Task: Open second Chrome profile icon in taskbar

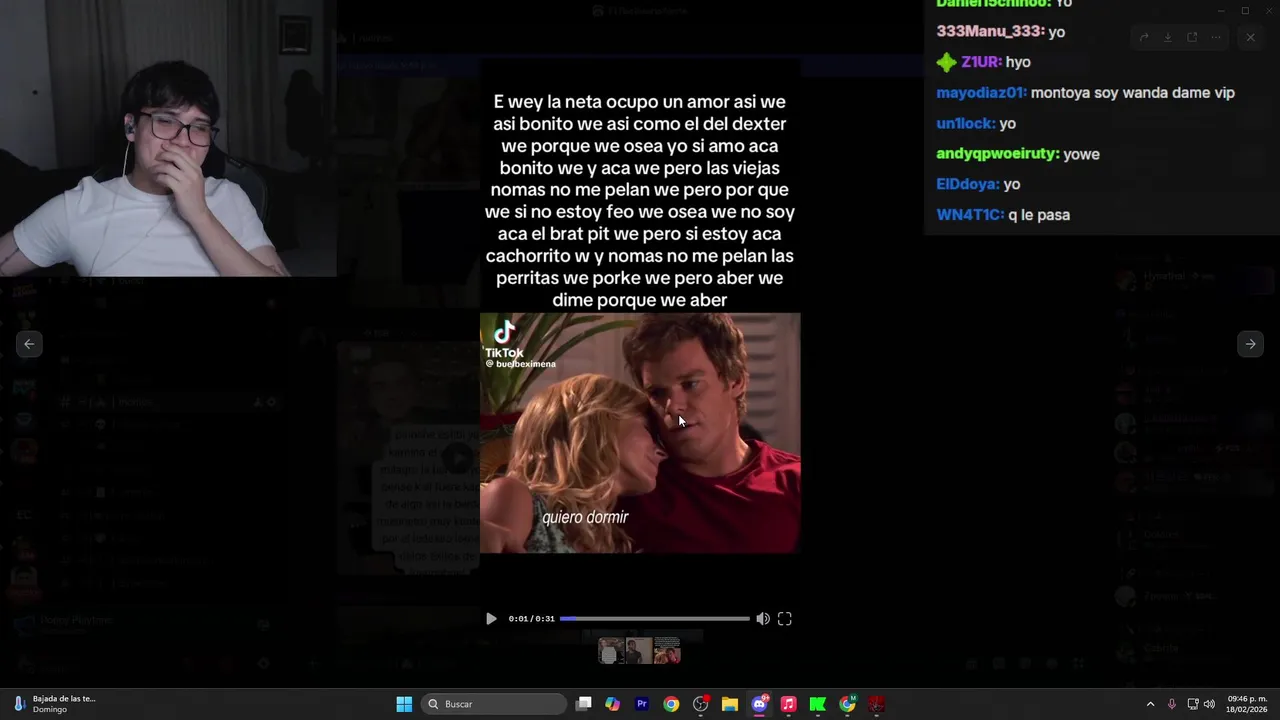Action: [847, 704]
